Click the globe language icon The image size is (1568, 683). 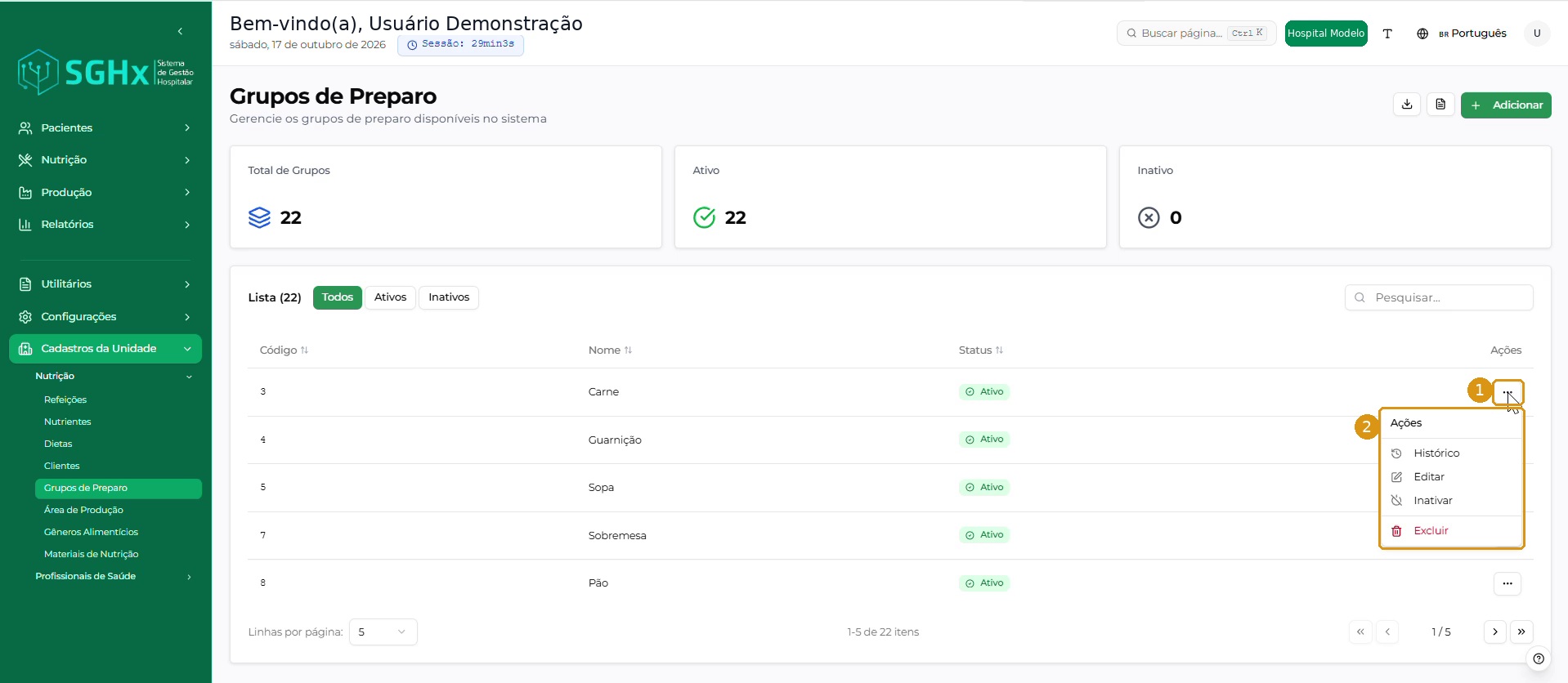point(1422,33)
